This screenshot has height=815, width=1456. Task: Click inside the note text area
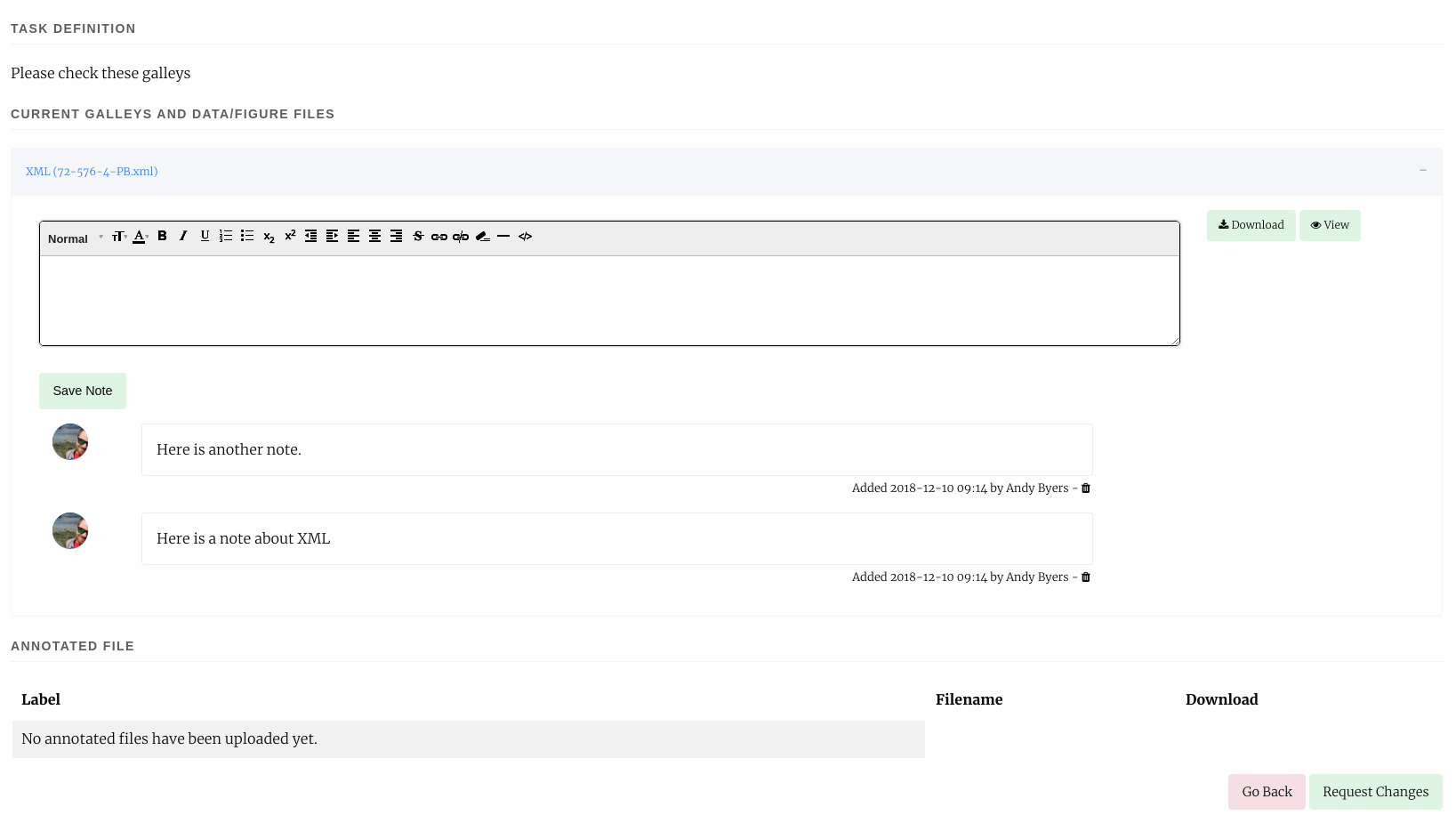click(x=609, y=301)
